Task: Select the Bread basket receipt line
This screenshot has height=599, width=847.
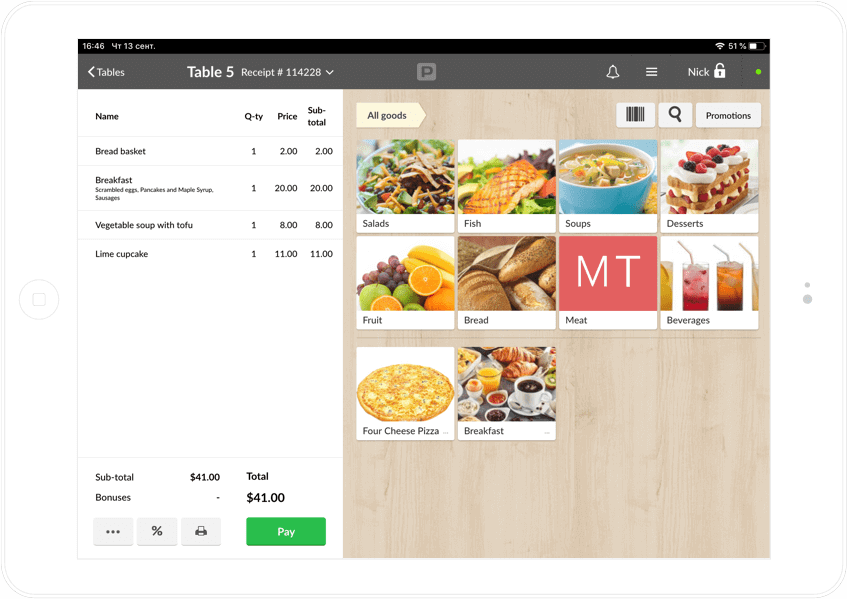Action: [x=200, y=151]
